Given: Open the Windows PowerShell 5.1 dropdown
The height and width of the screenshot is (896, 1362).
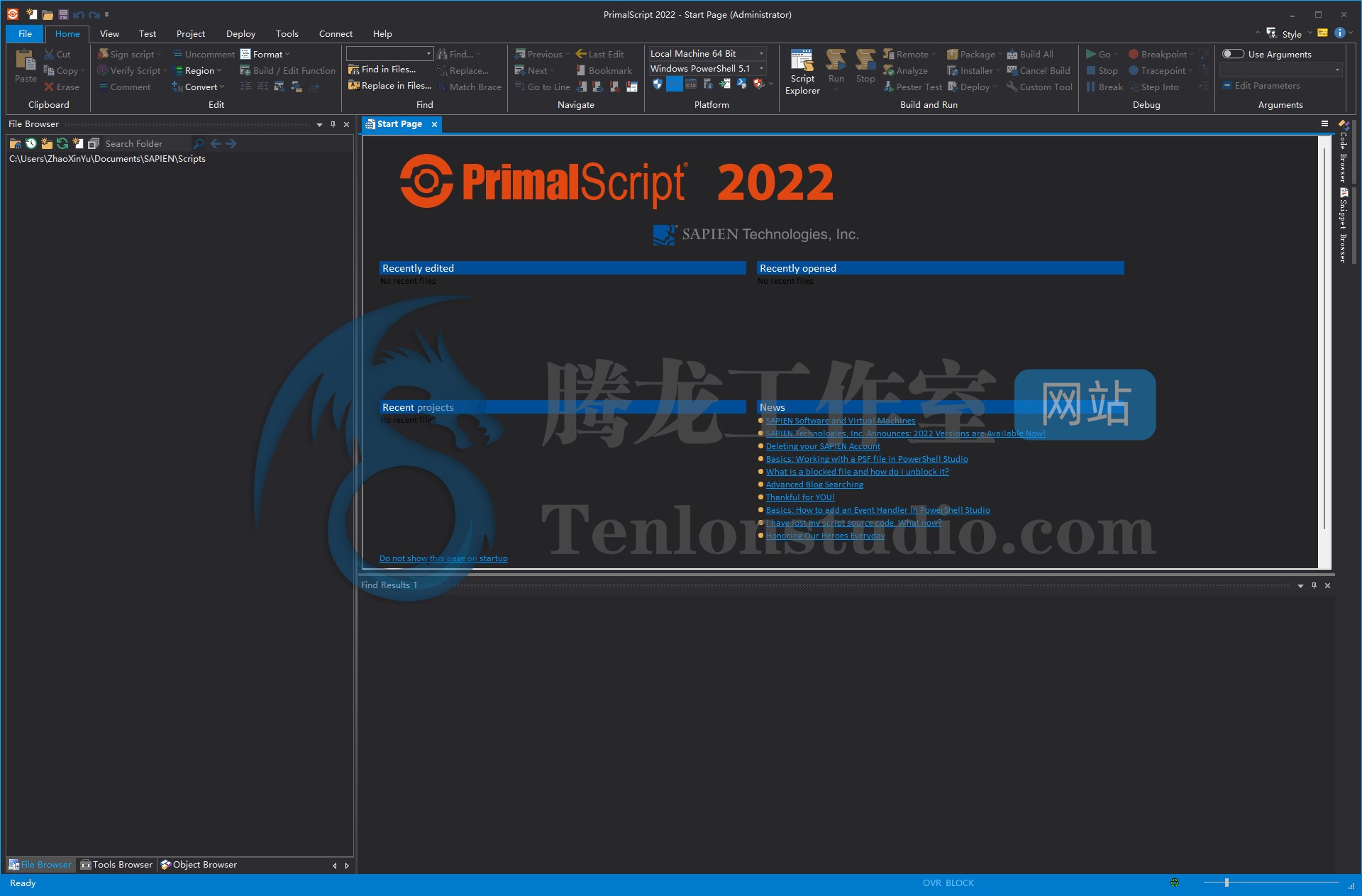Looking at the screenshot, I should coord(762,69).
